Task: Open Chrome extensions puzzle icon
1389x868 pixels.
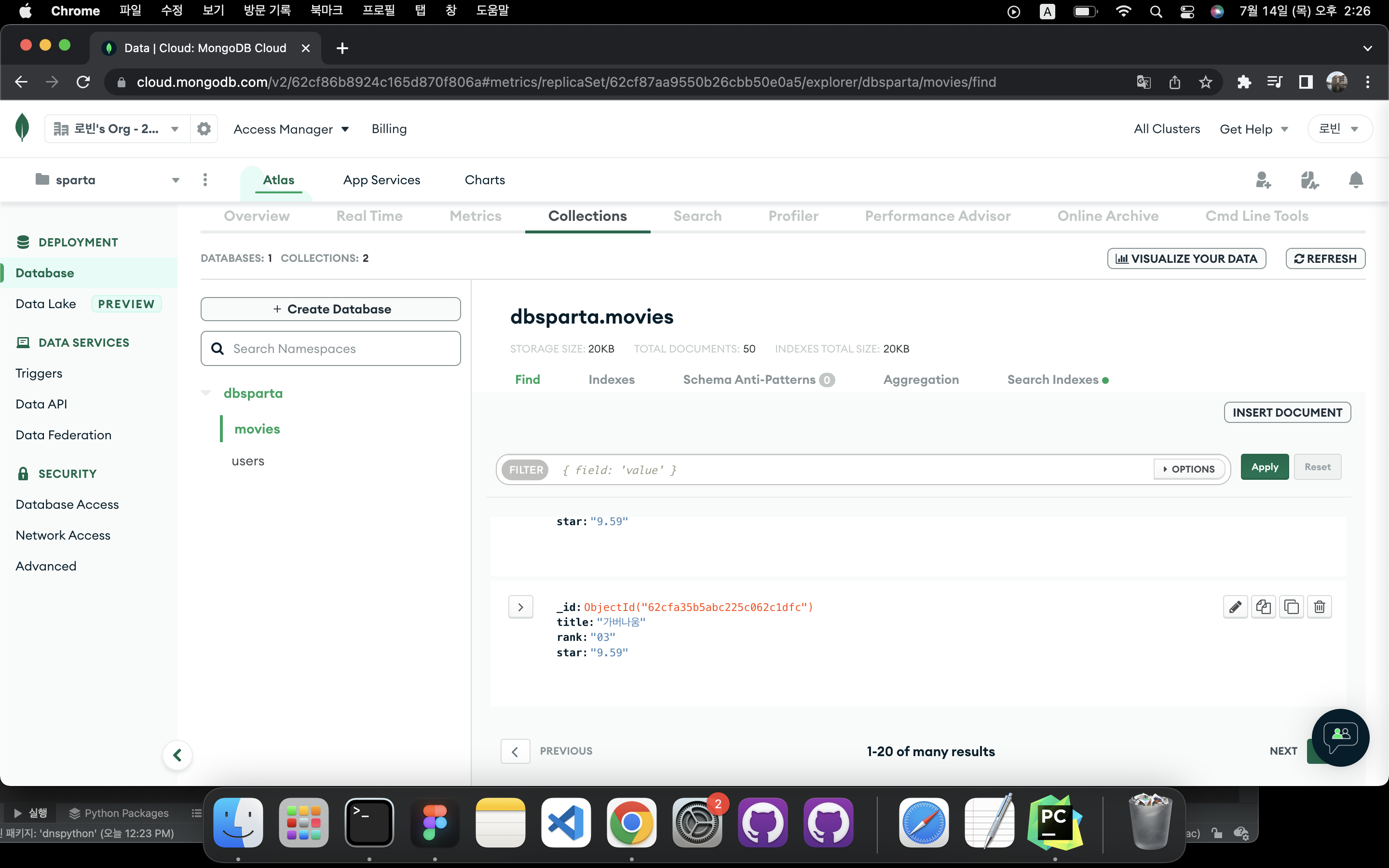Action: coord(1244,82)
